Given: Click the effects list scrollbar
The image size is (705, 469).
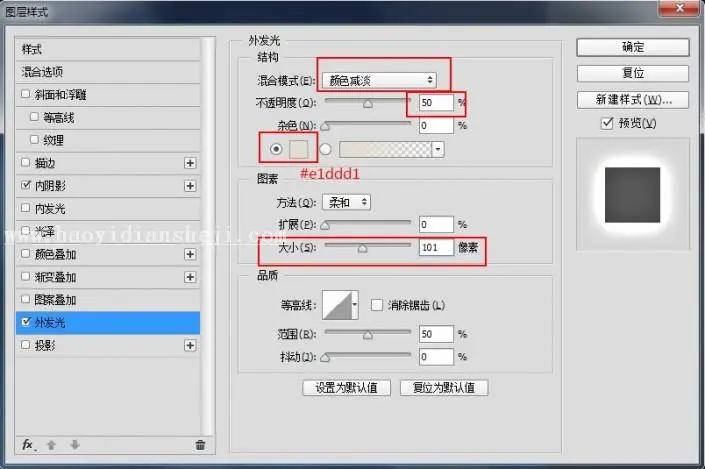Looking at the screenshot, I should click(208, 236).
